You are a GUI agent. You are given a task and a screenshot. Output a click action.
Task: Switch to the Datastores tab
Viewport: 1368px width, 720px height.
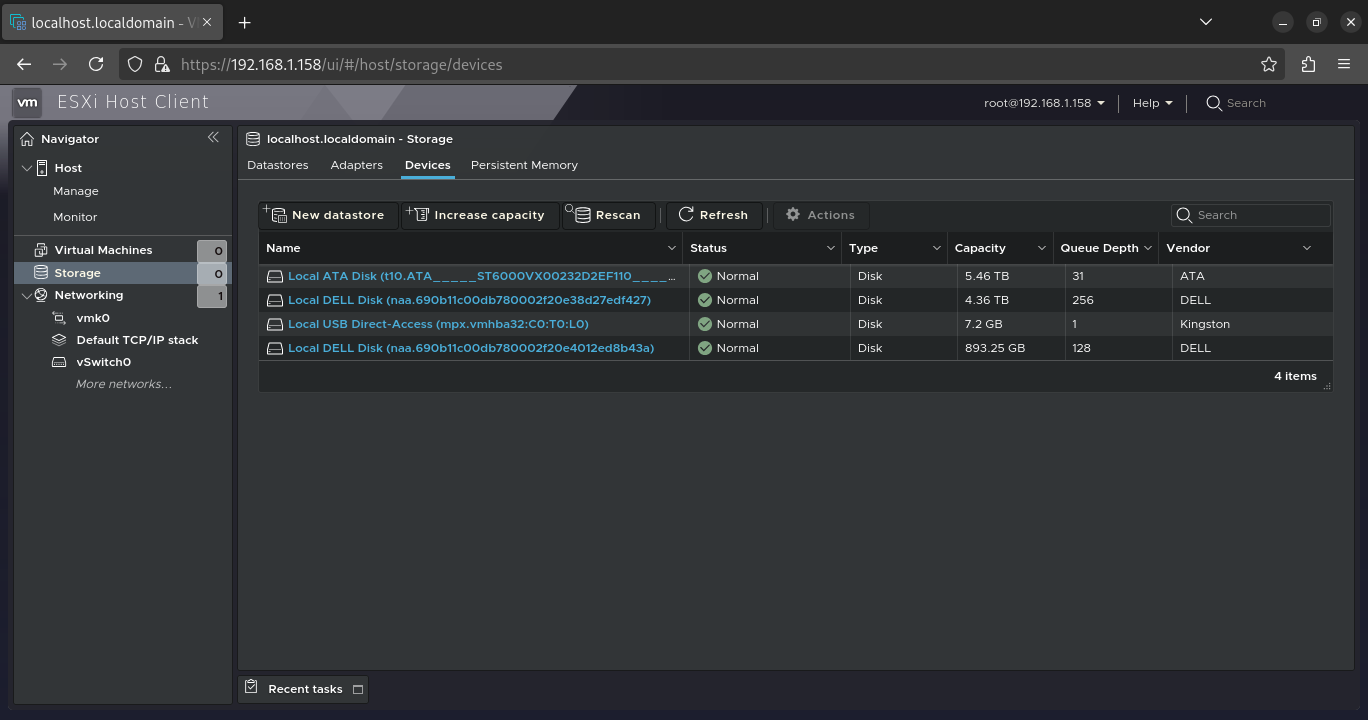tap(278, 165)
